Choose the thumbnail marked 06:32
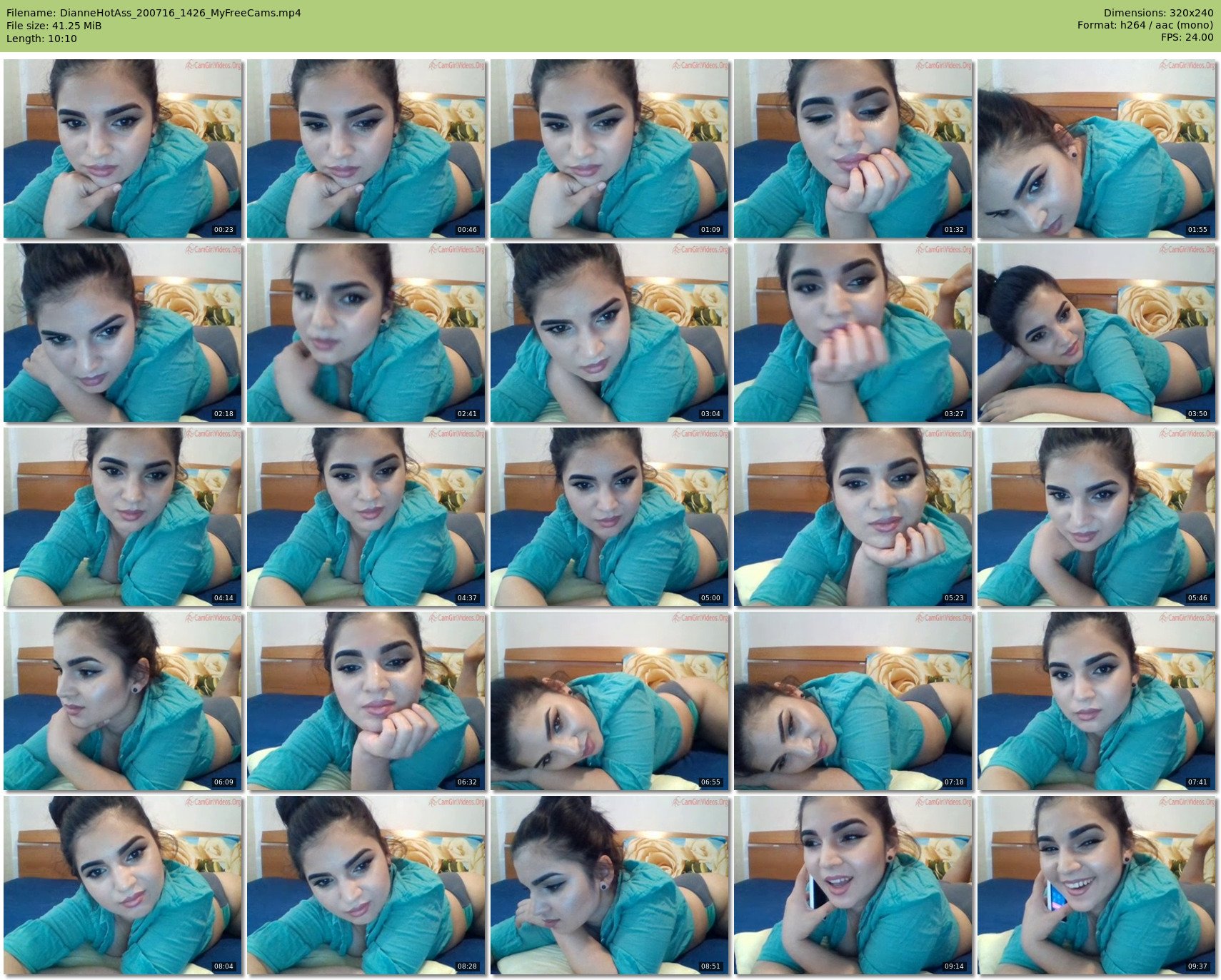The image size is (1221, 980). (366, 701)
